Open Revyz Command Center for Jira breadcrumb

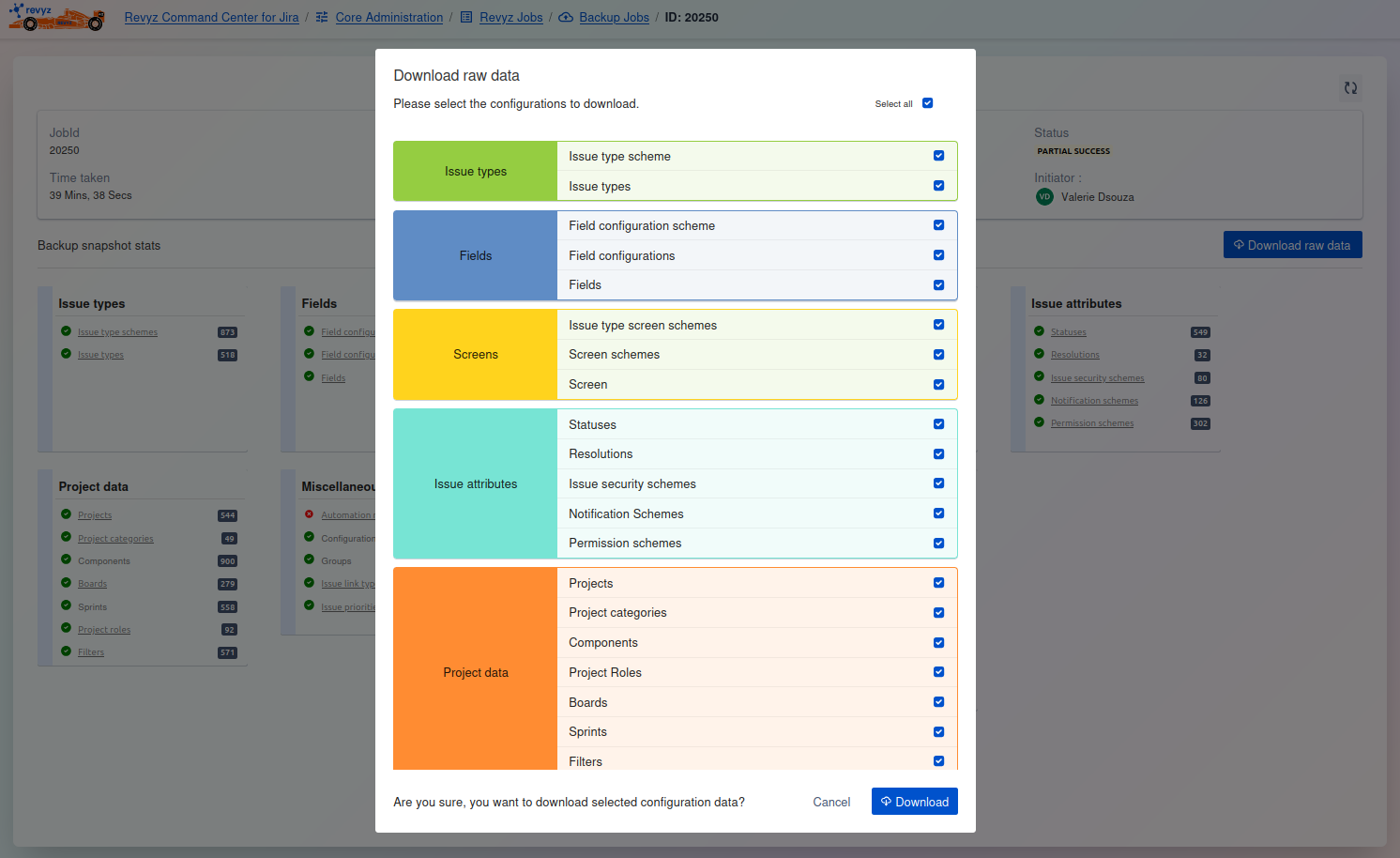coord(211,18)
